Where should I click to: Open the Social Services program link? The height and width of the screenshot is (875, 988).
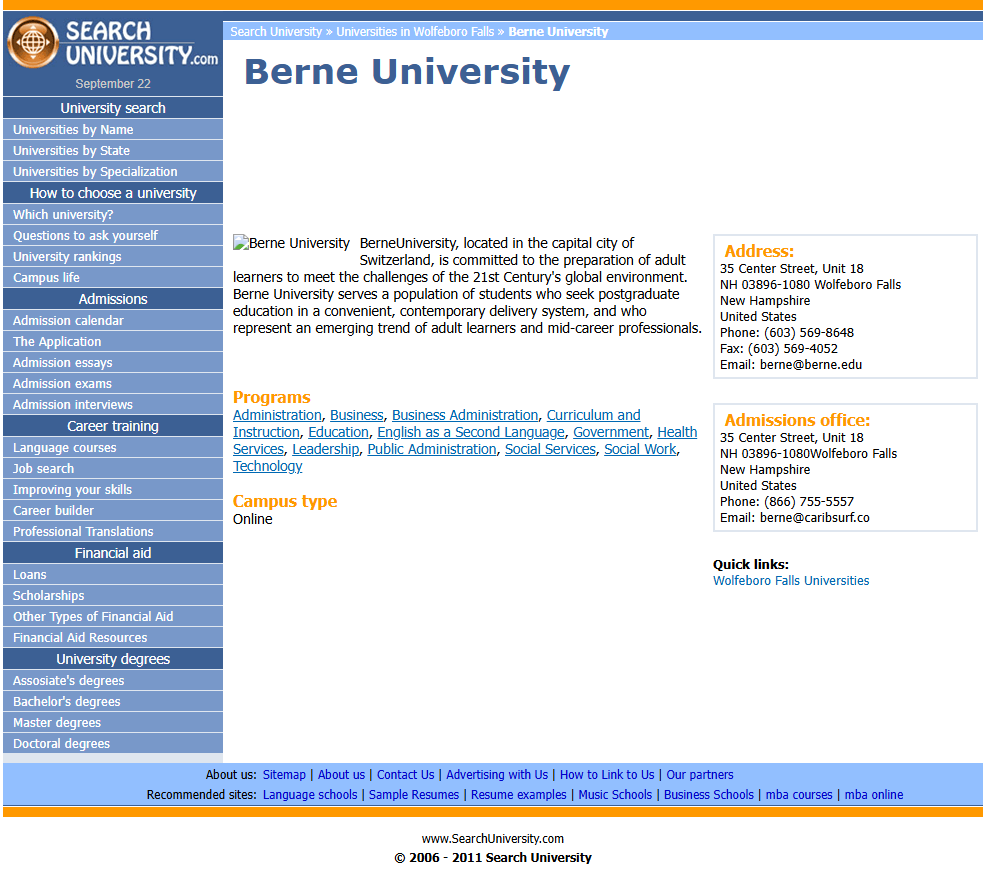pos(550,450)
